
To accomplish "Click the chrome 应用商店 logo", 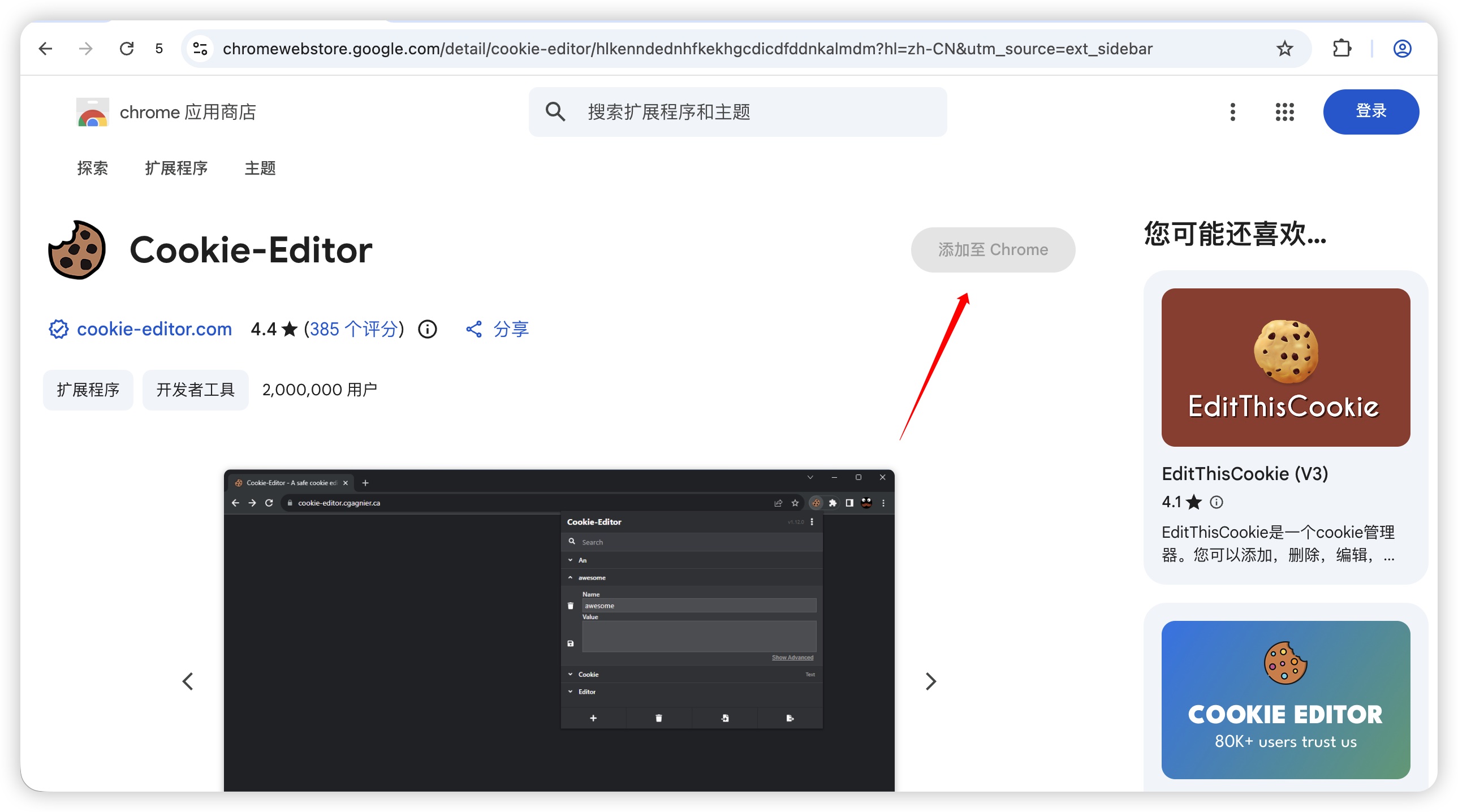I will pyautogui.click(x=92, y=111).
